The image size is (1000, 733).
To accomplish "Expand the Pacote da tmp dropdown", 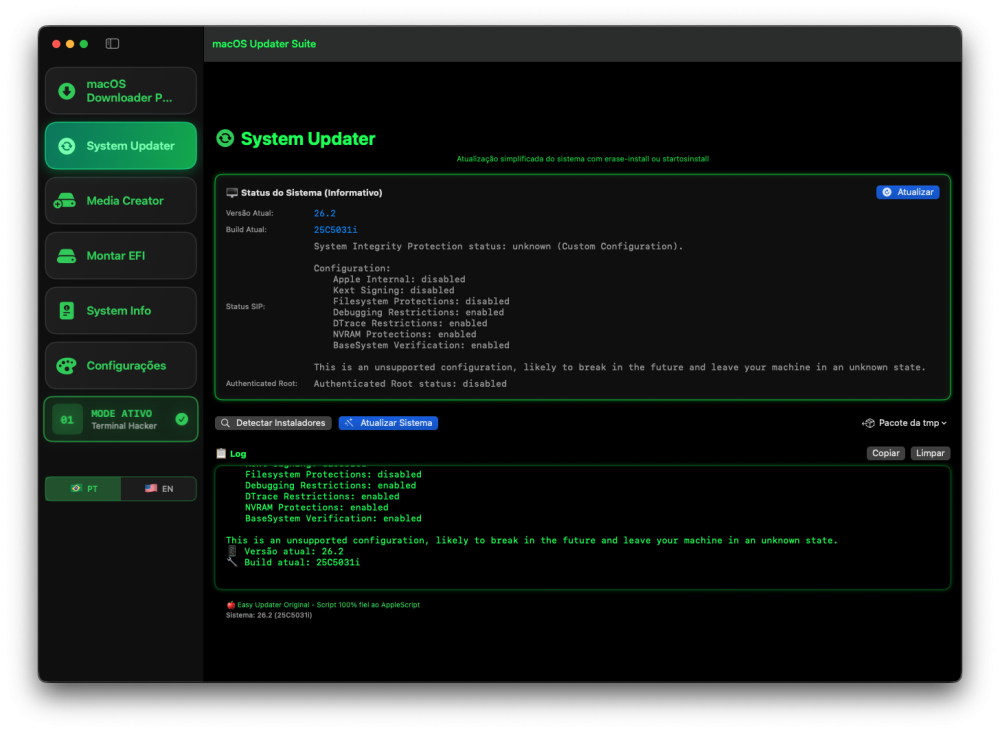I will [904, 423].
